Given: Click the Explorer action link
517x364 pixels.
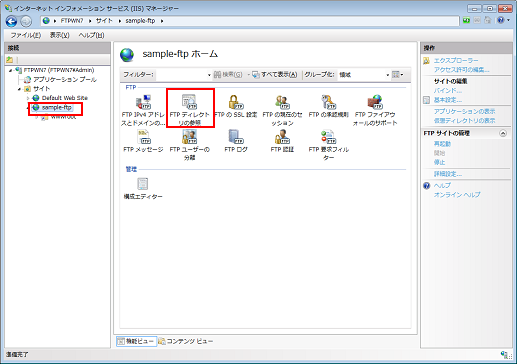Looking at the screenshot, I should coord(456,60).
